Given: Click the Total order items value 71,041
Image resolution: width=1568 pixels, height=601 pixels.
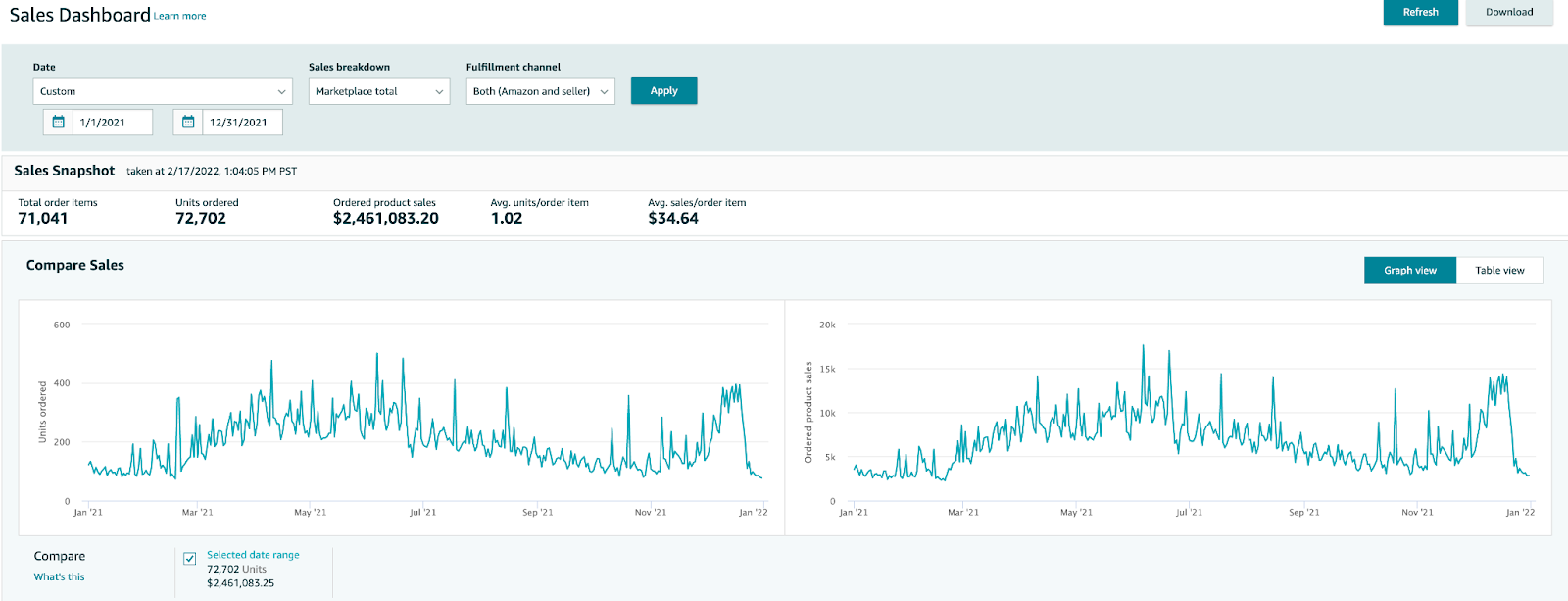Looking at the screenshot, I should click(x=43, y=218).
